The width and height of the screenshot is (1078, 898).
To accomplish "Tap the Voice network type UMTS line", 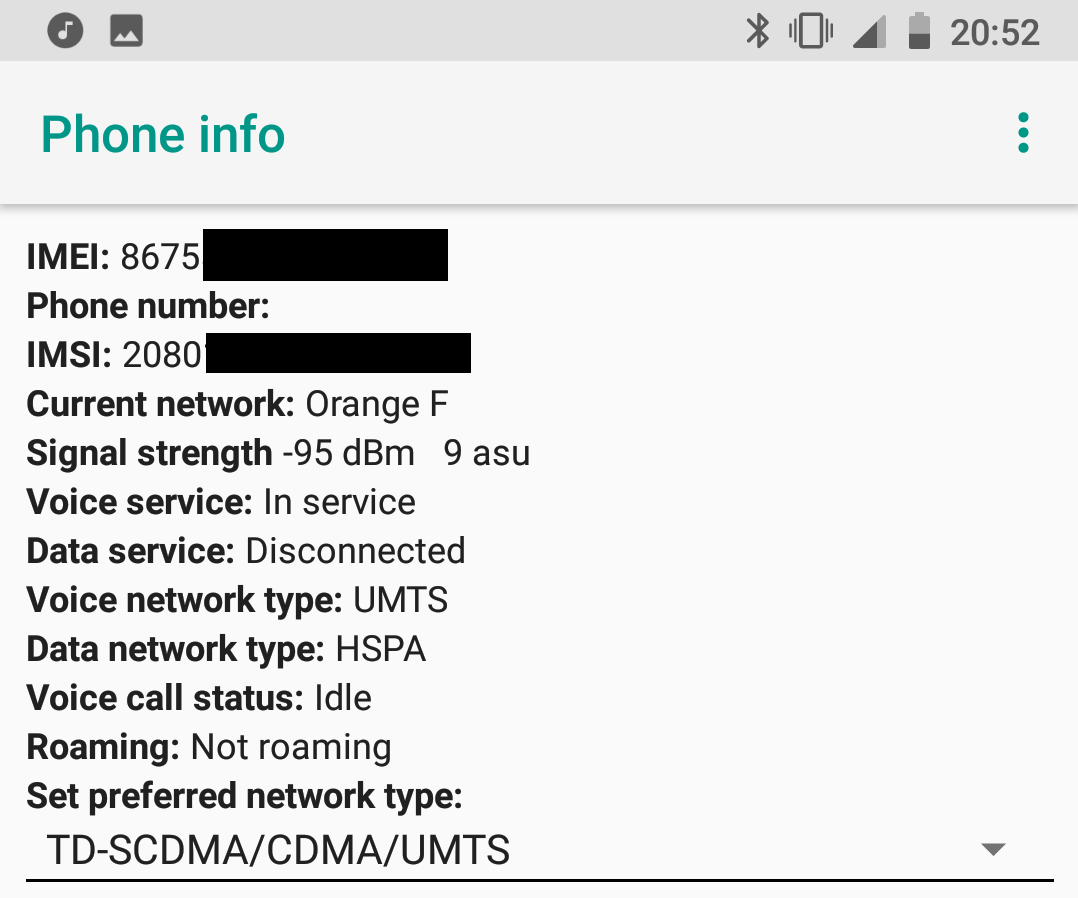I will point(237,600).
